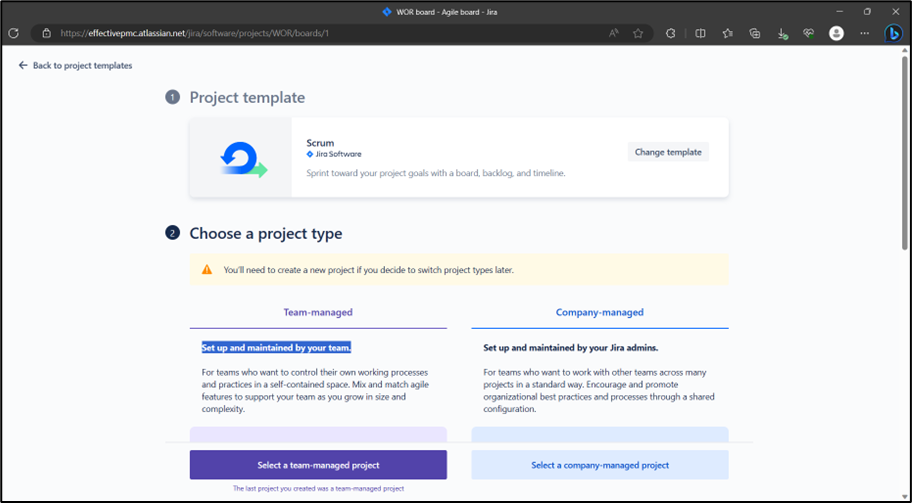This screenshot has width=912, height=503.
Task: Click the Choose a project type heading
Action: coord(266,233)
